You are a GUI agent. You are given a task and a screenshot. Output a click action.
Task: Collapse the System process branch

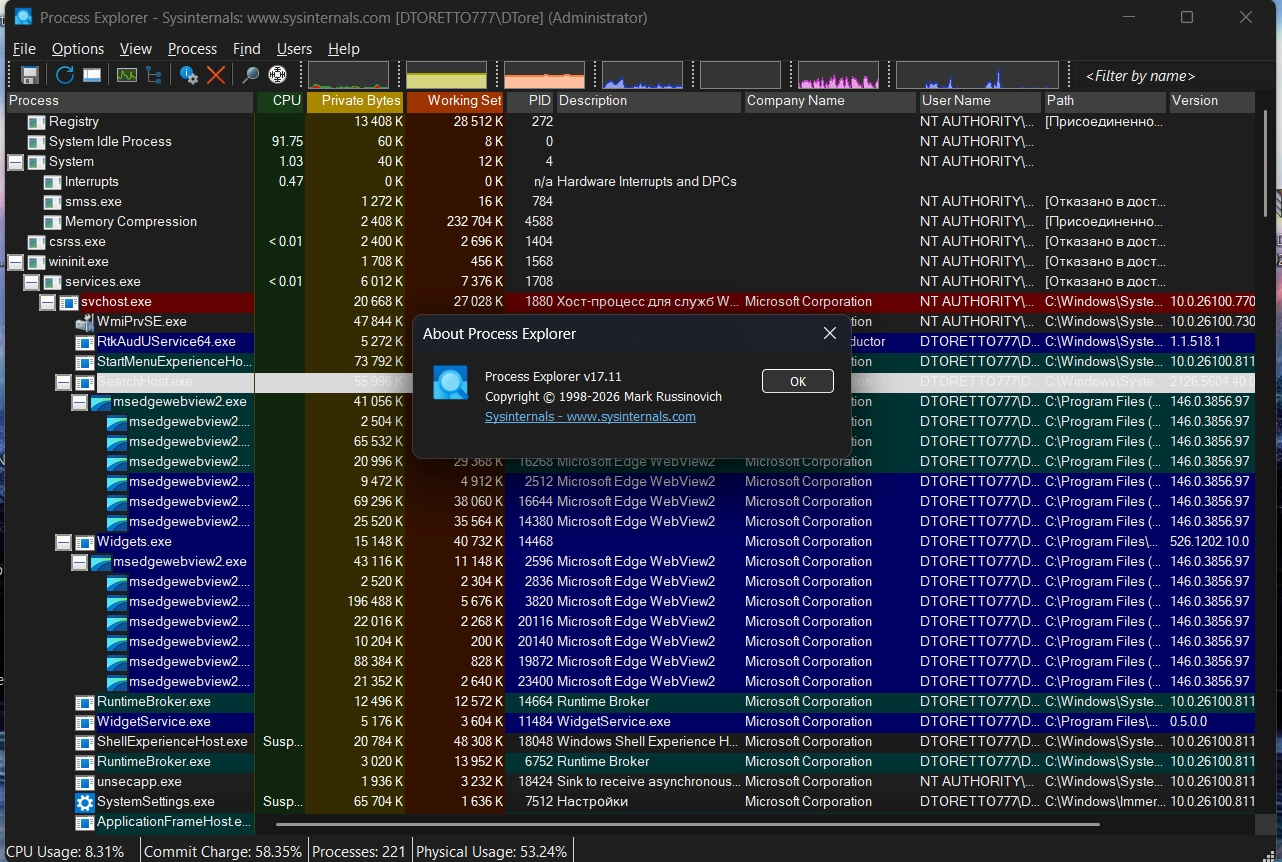(x=15, y=162)
